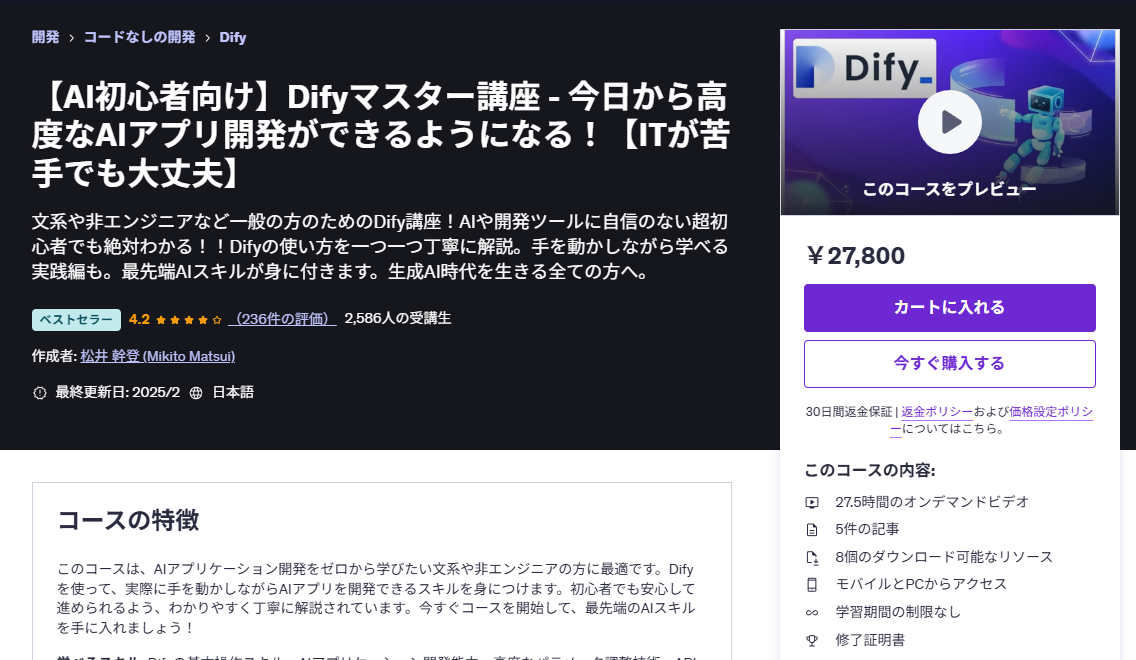Image resolution: width=1136 pixels, height=660 pixels.
Task: Open the コードなしの開発 breadcrumb link
Action: pyautogui.click(x=140, y=37)
